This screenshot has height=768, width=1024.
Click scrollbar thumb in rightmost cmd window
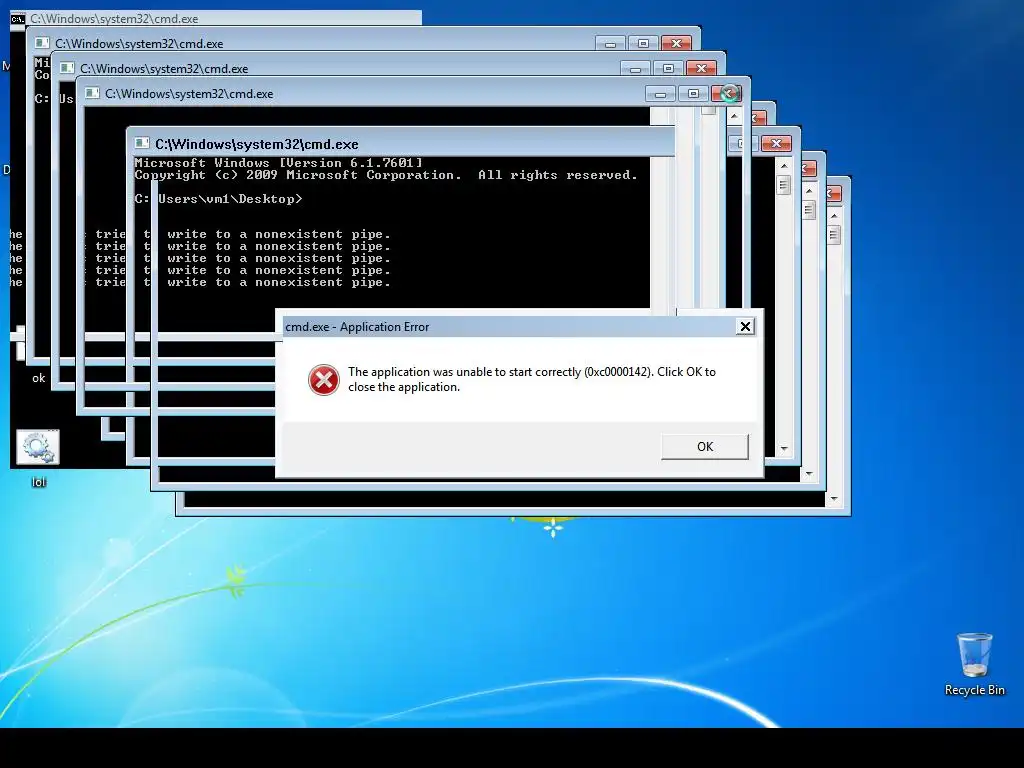[834, 234]
